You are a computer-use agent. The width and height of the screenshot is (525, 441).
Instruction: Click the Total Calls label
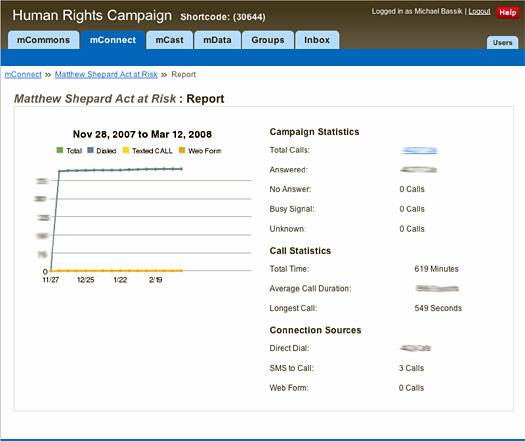pos(290,150)
